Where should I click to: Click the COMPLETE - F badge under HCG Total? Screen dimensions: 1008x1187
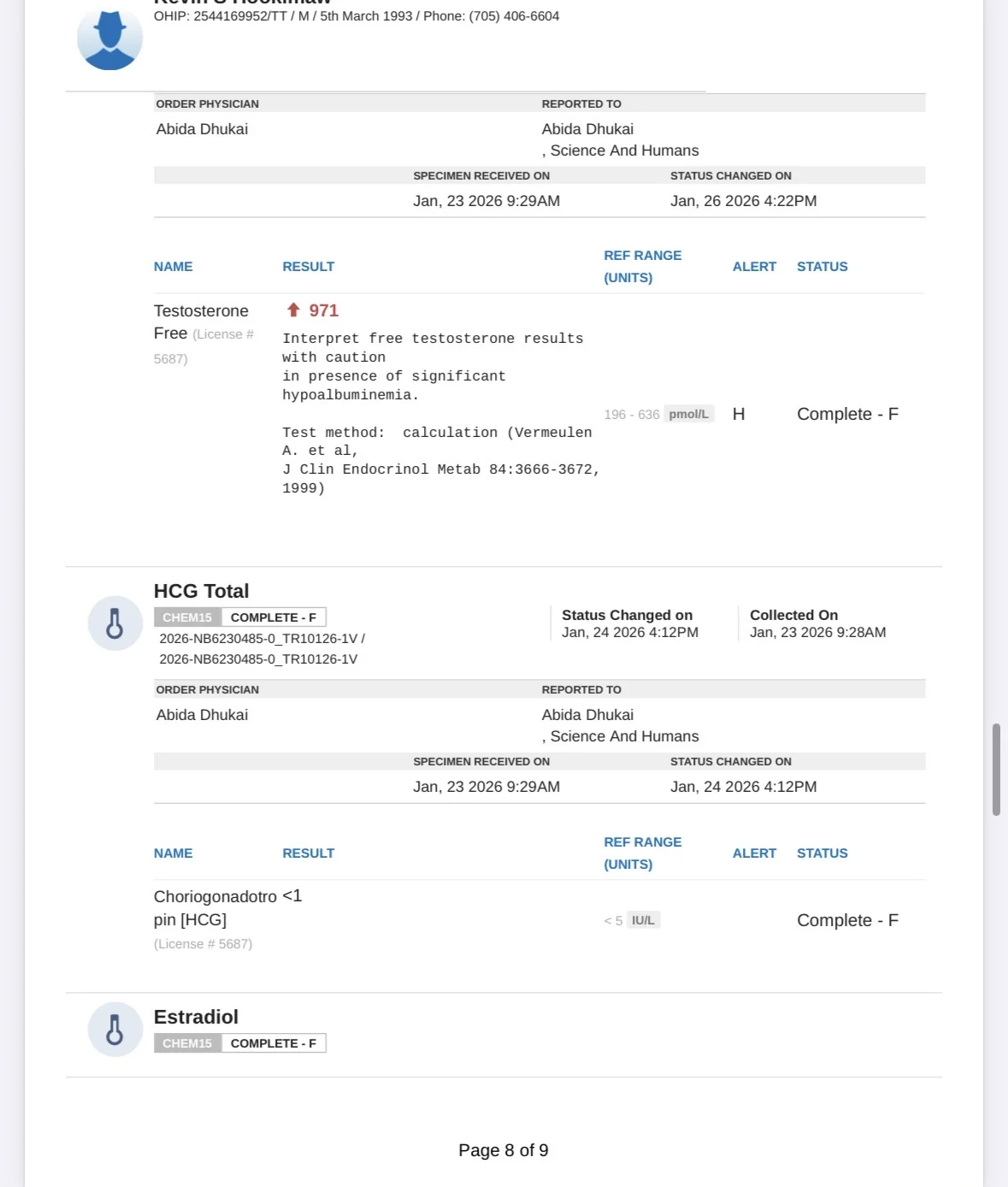coord(274,617)
